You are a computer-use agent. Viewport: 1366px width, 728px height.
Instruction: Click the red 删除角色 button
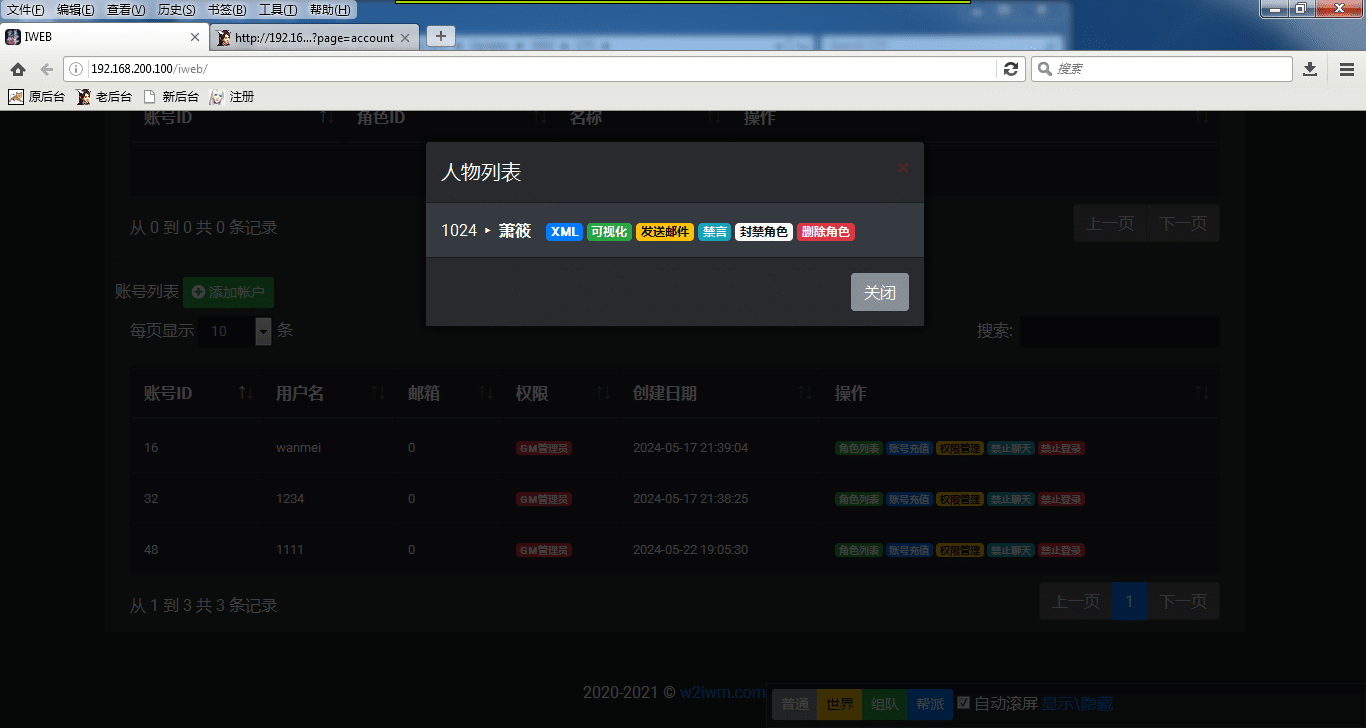[x=825, y=232]
